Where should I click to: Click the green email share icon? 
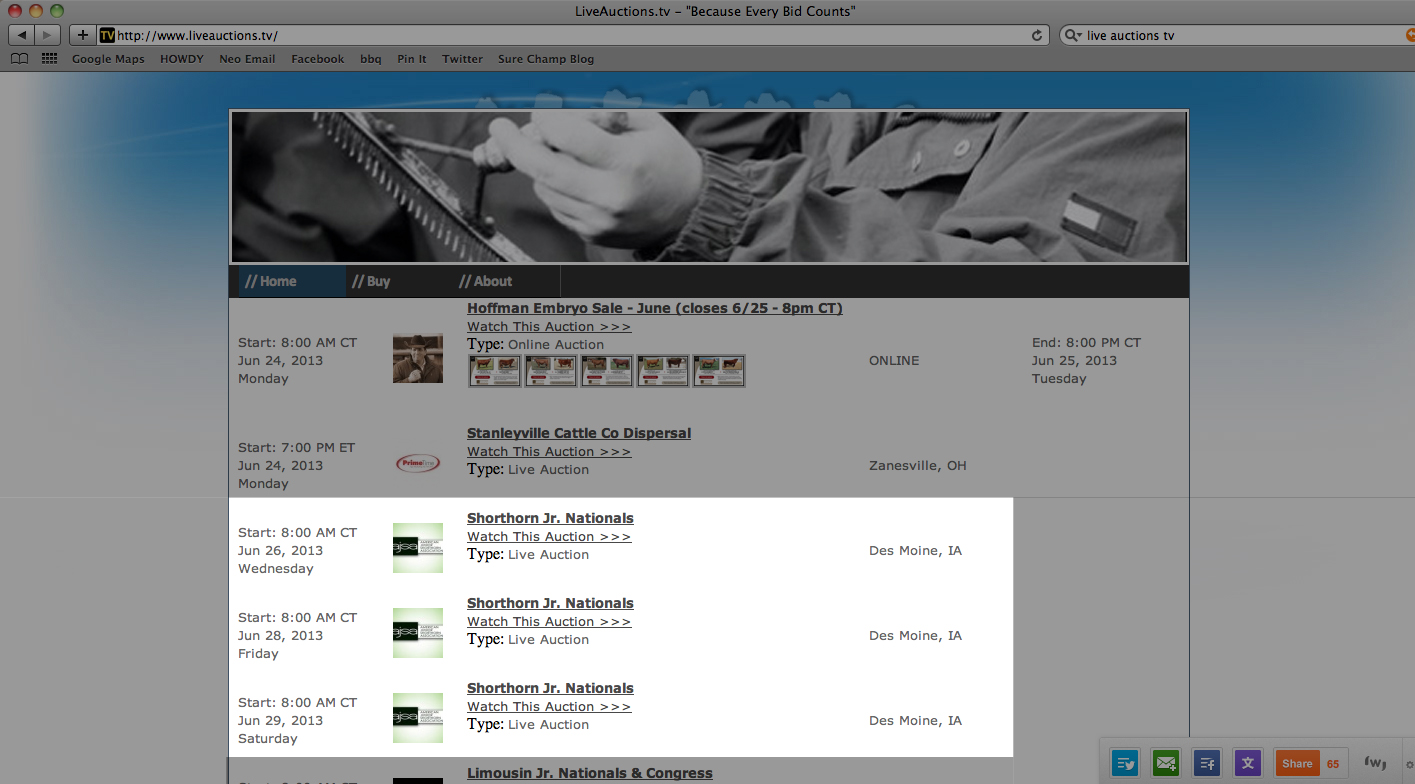(x=1166, y=763)
